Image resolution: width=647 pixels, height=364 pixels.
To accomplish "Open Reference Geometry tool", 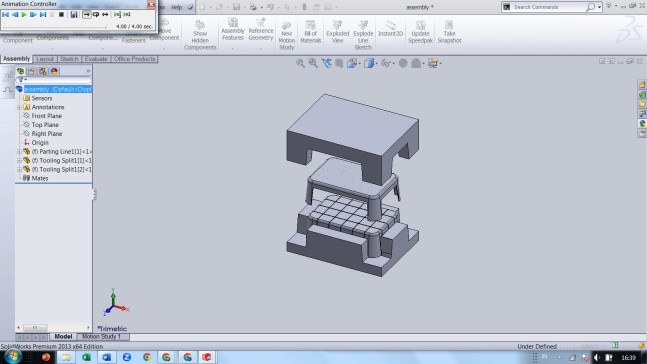I will point(261,30).
